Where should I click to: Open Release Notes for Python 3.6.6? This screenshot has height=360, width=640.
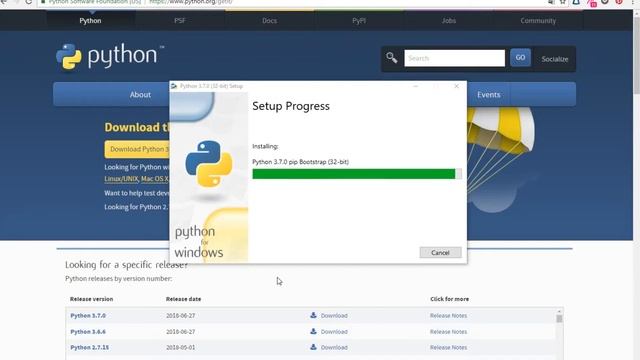[x=448, y=331]
